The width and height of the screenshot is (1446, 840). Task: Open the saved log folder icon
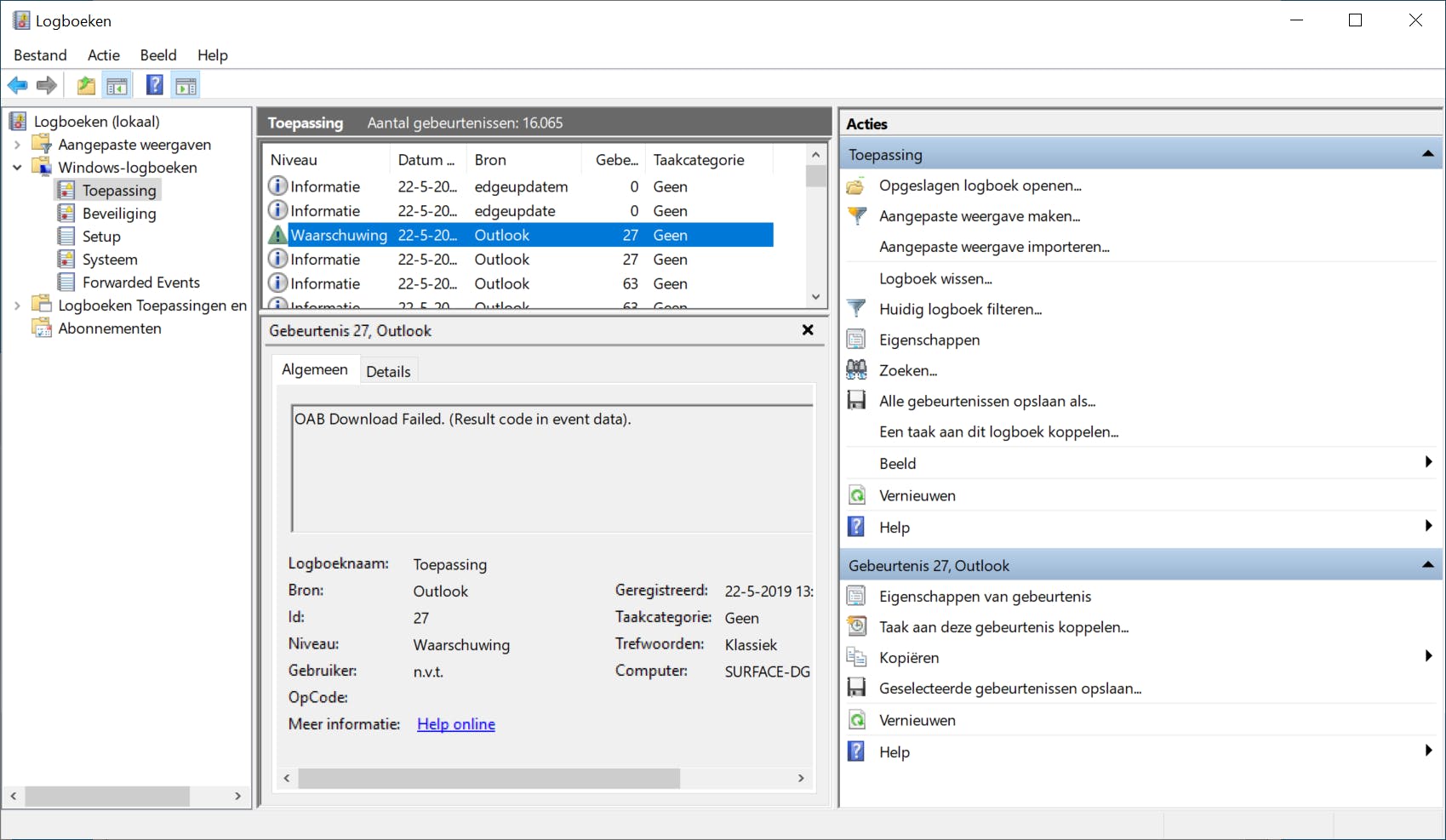[x=856, y=186]
